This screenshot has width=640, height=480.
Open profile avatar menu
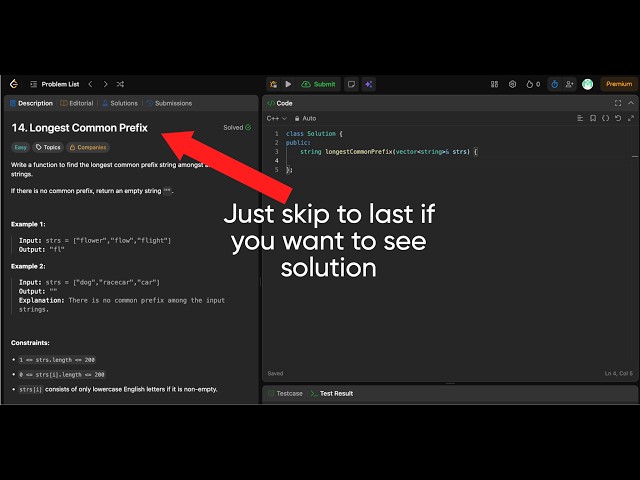click(x=587, y=84)
